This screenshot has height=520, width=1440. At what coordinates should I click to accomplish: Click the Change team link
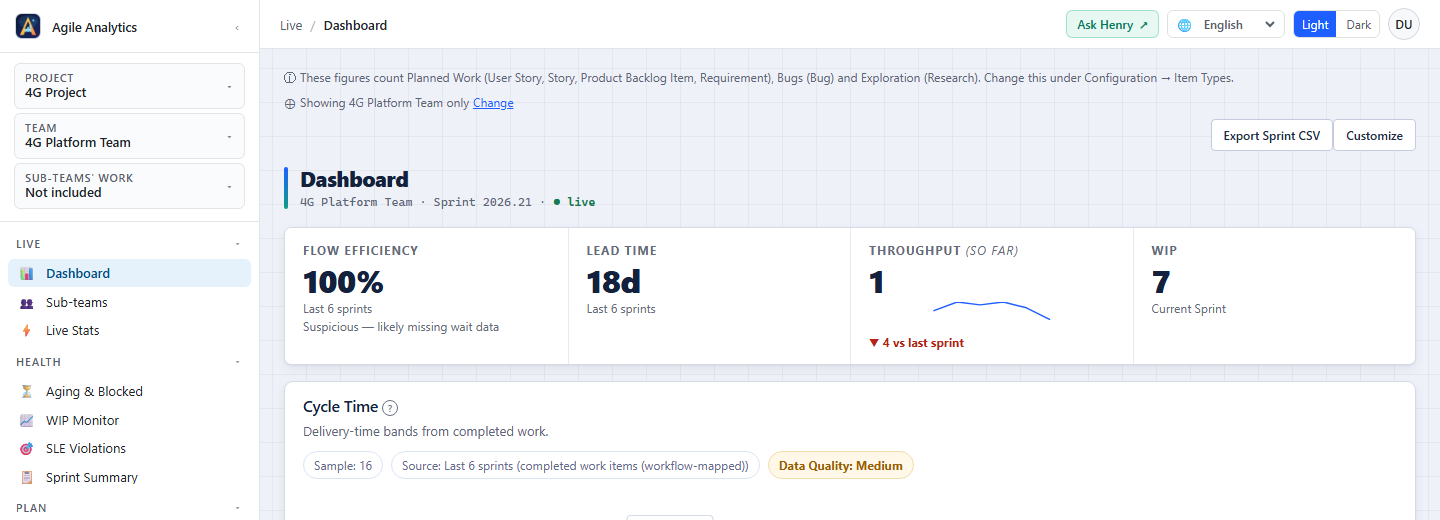[x=493, y=103]
